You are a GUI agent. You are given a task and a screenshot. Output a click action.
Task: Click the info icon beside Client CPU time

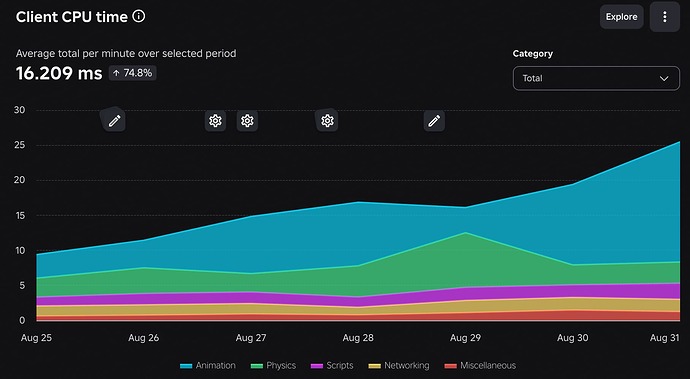click(x=139, y=17)
